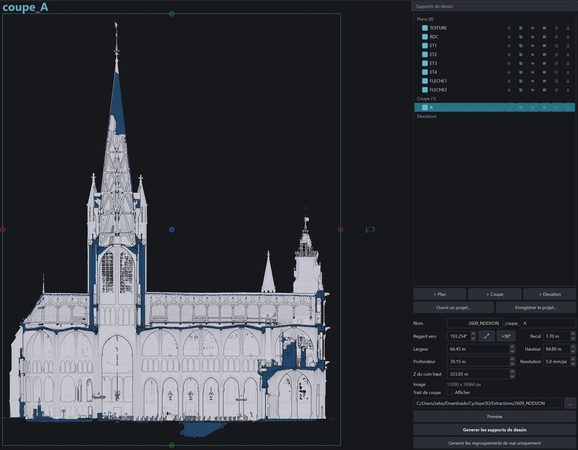
Task: Click the Coupe group header
Action: point(426,99)
